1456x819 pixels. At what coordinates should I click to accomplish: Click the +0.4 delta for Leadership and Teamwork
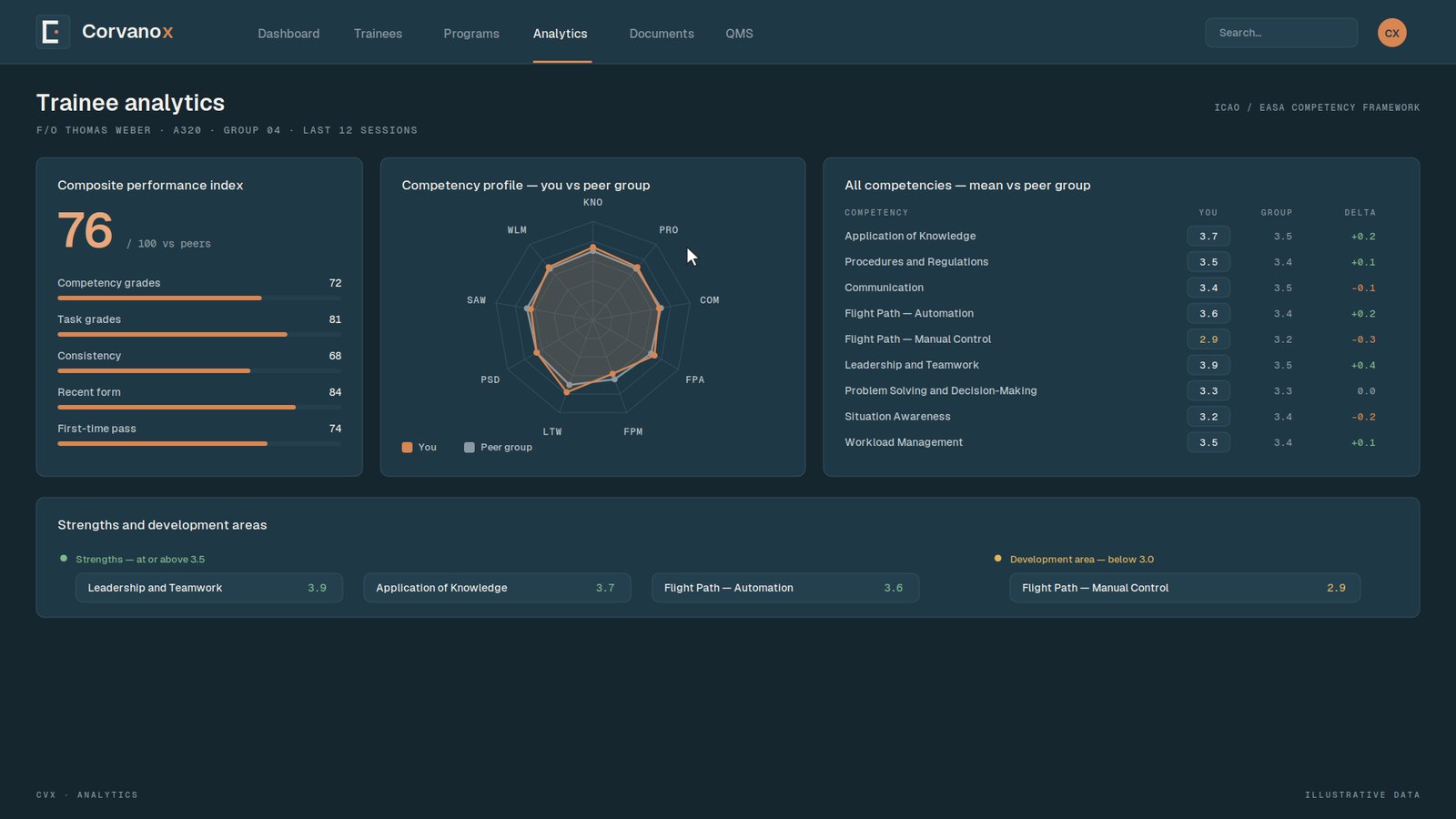tap(1363, 365)
